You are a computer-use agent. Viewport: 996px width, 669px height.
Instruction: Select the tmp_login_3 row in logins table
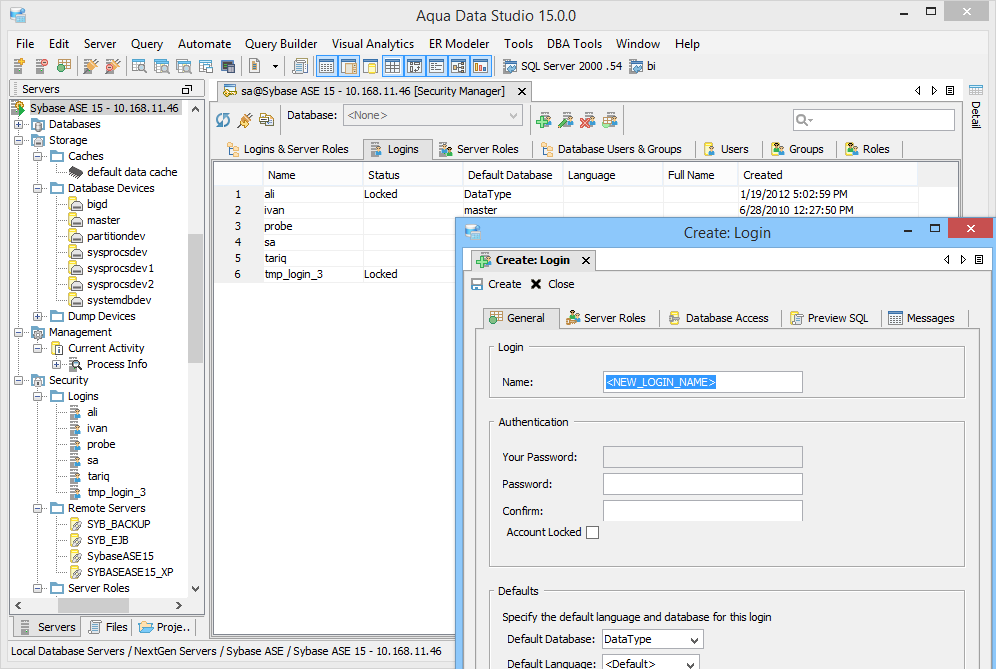(x=335, y=274)
